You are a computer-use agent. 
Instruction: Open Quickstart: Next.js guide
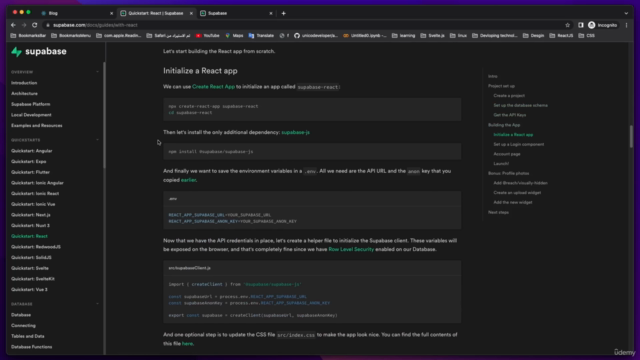(x=31, y=215)
